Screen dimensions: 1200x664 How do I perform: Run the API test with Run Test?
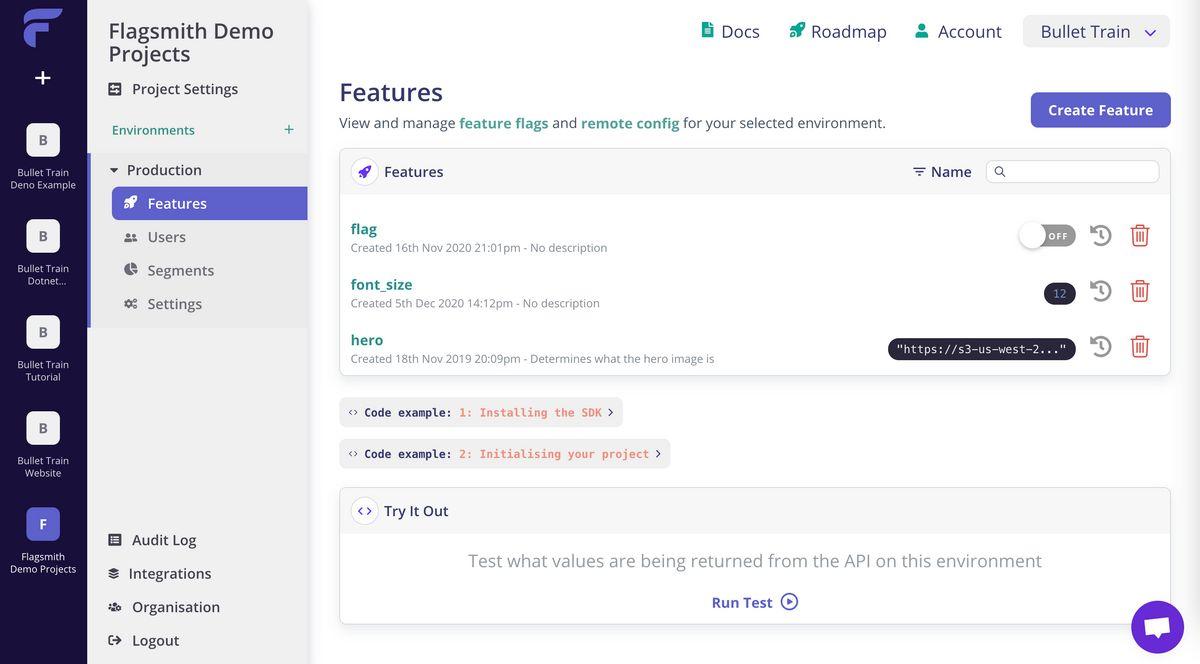tap(754, 602)
